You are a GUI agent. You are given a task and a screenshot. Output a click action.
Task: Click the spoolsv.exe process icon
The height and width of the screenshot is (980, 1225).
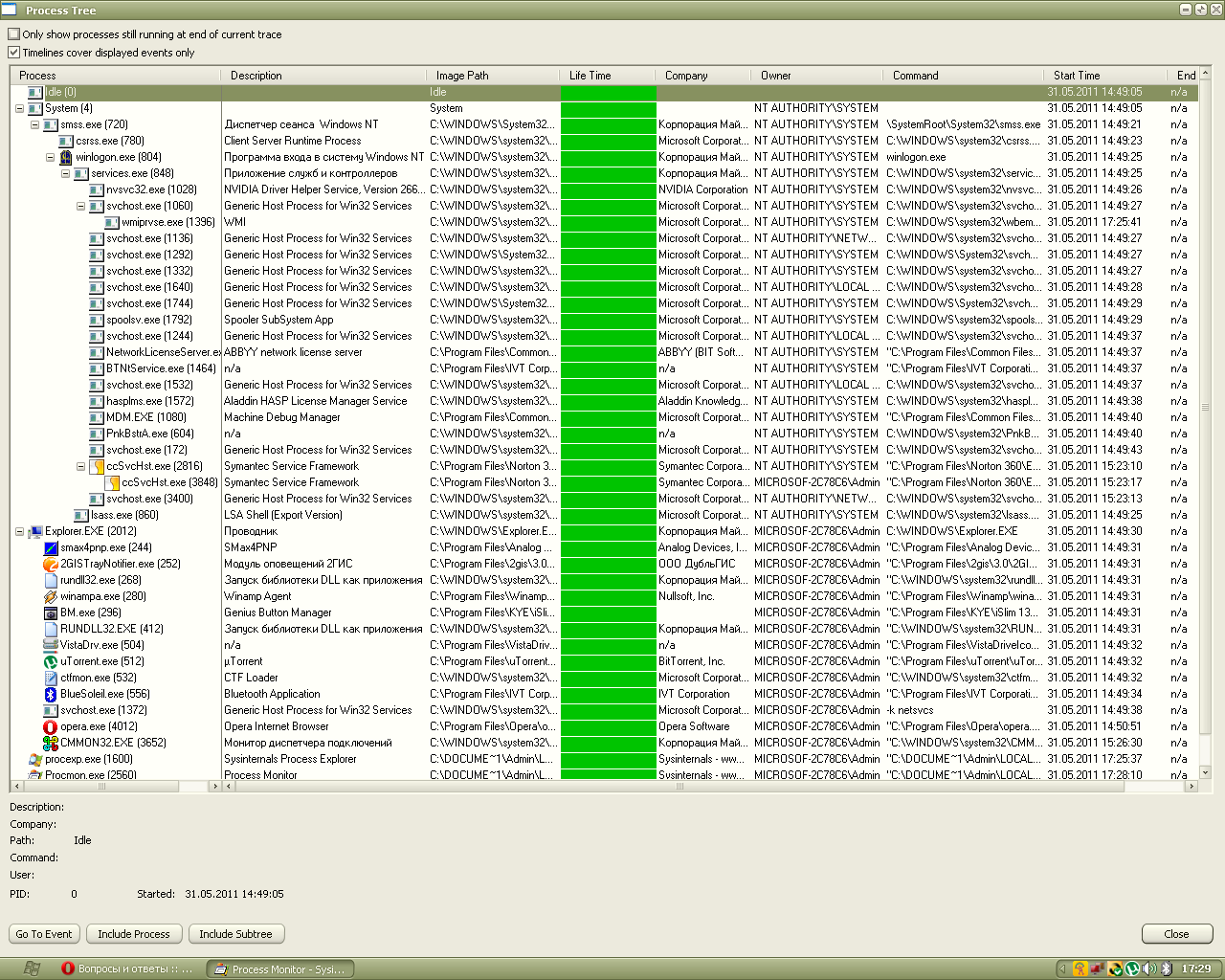(x=97, y=320)
